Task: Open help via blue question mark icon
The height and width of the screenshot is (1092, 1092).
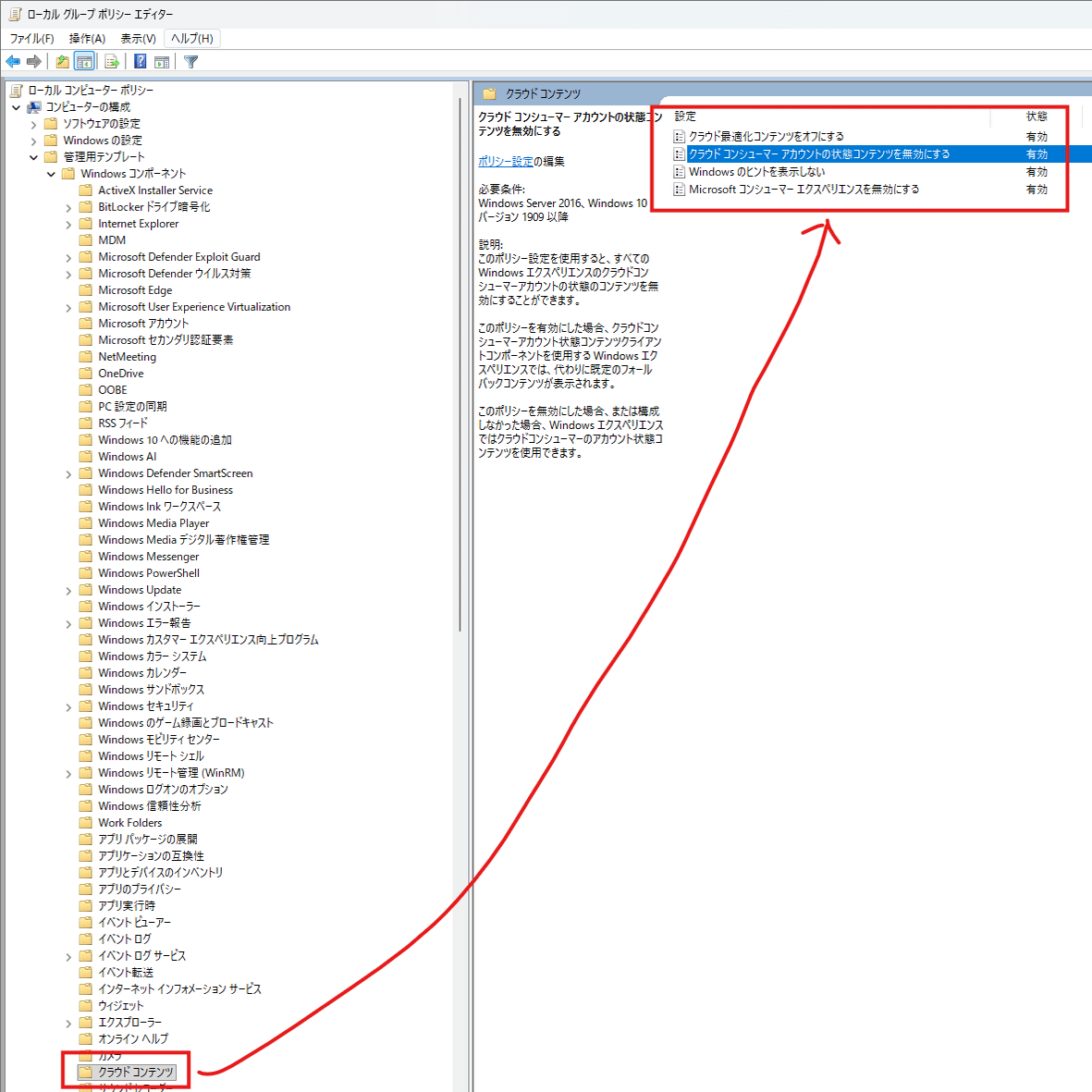Action: pos(140,62)
